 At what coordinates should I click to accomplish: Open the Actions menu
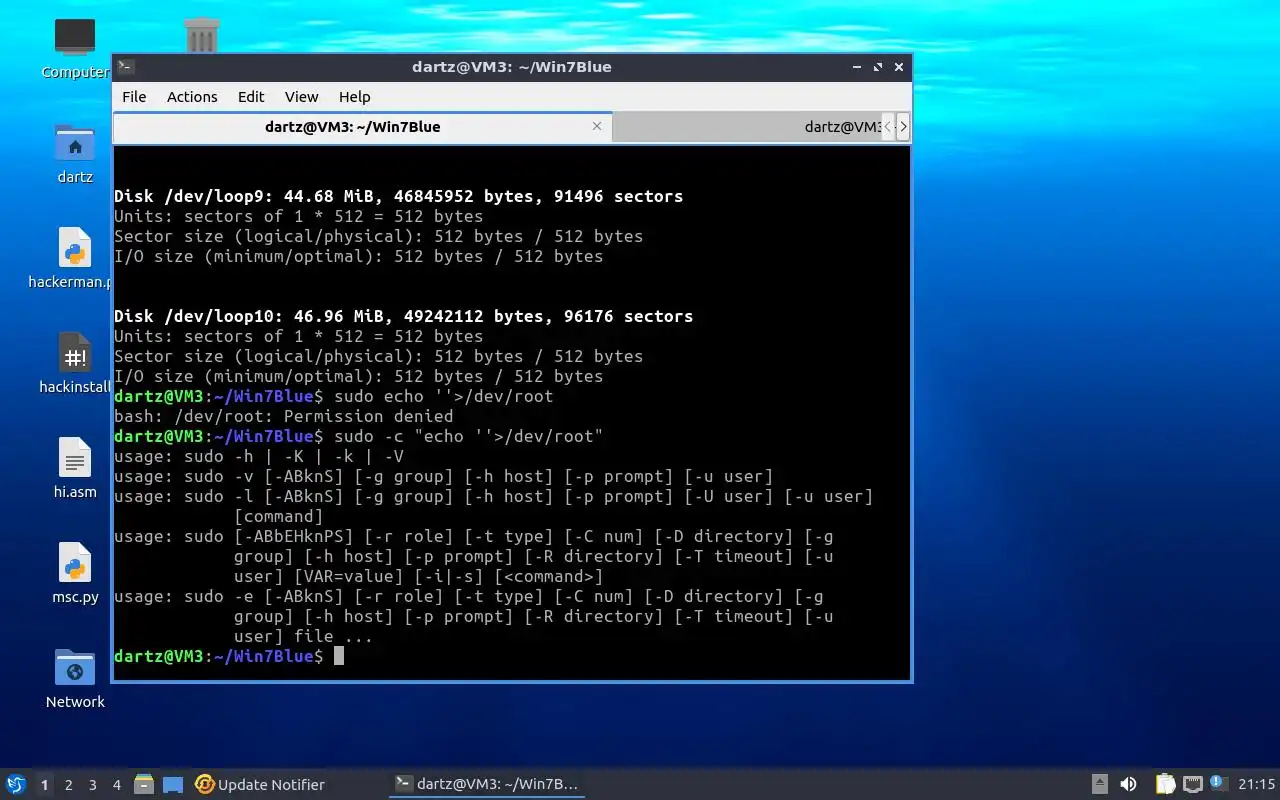pyautogui.click(x=192, y=97)
